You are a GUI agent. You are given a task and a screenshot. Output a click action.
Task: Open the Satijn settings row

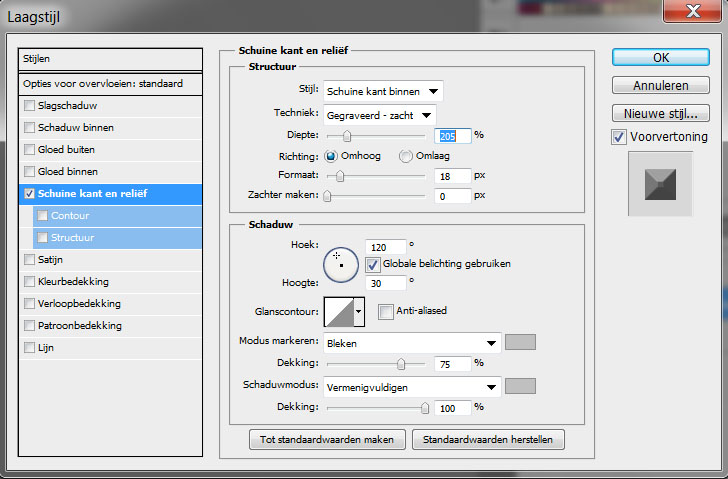tap(110, 259)
